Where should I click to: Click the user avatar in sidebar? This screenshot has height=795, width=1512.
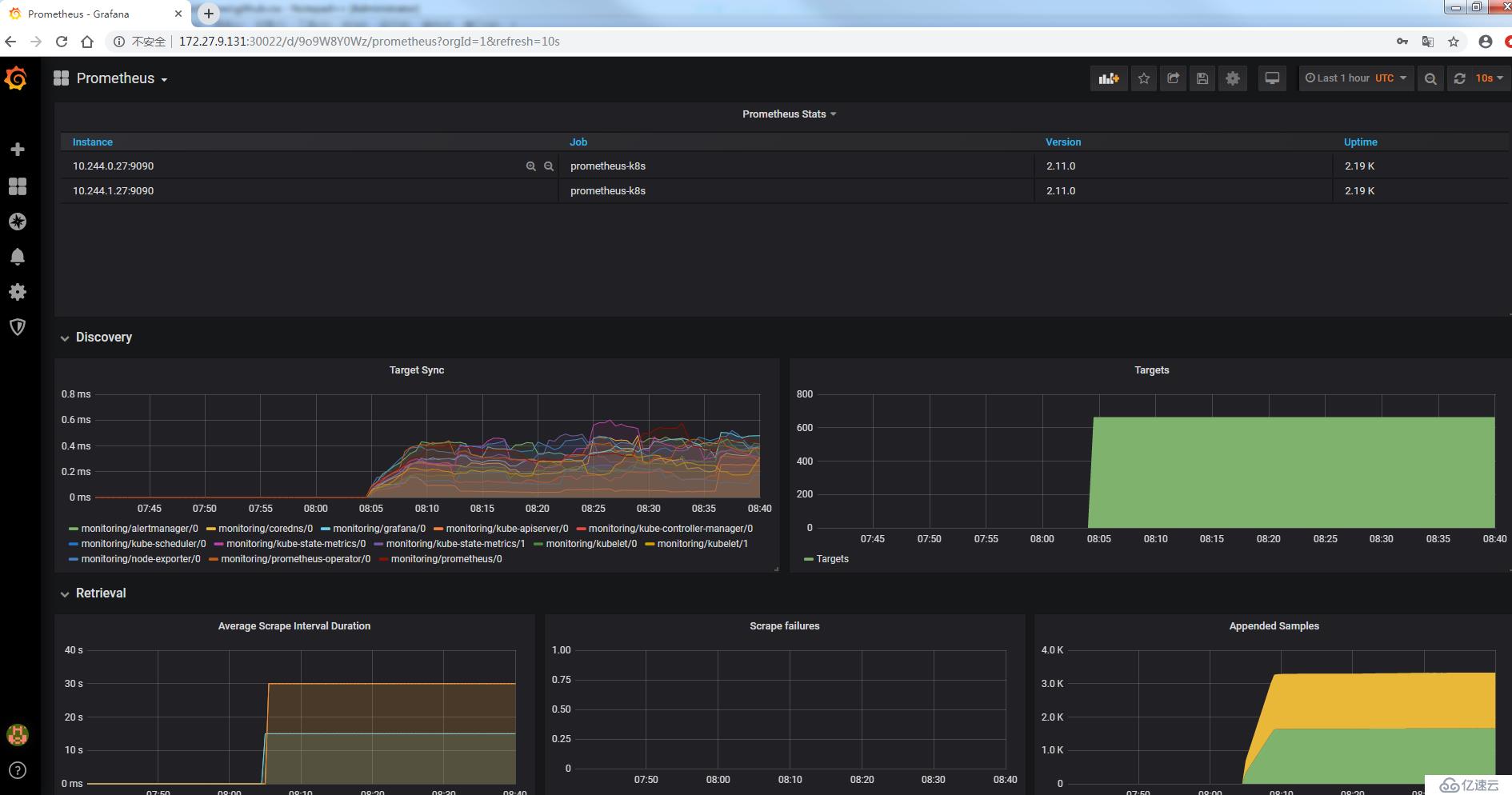click(x=18, y=734)
